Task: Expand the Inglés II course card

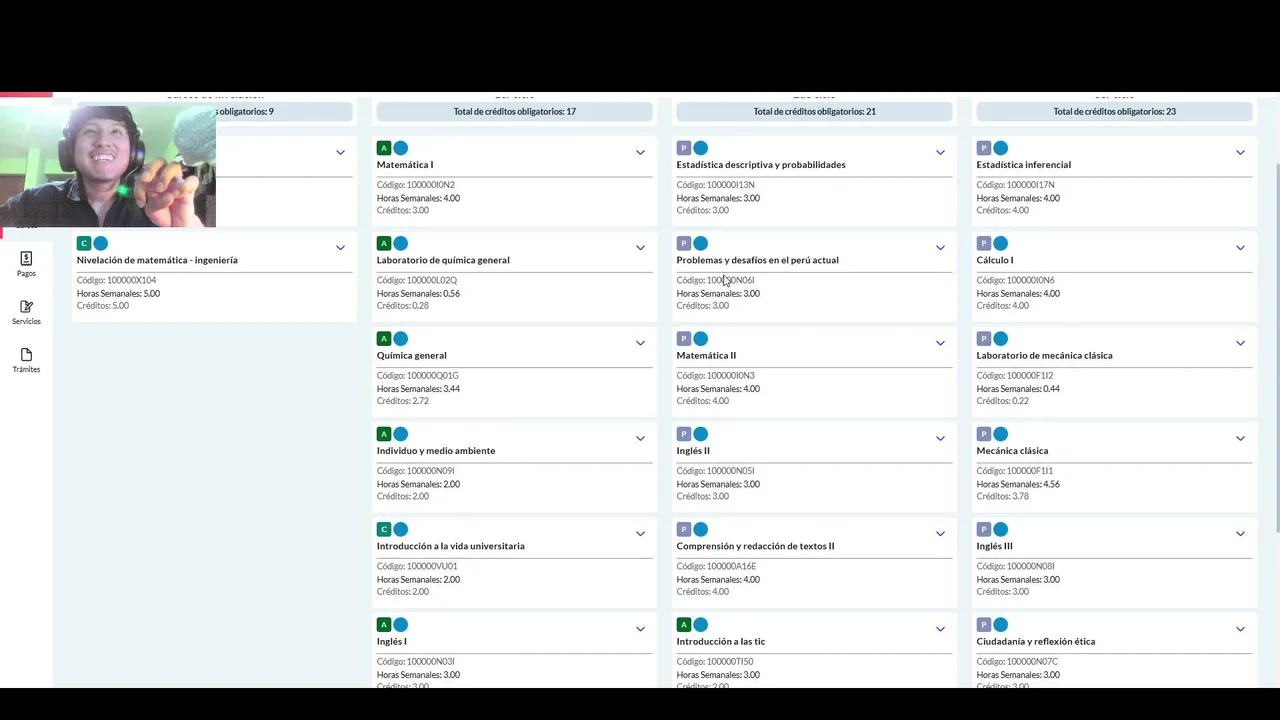Action: pos(940,439)
